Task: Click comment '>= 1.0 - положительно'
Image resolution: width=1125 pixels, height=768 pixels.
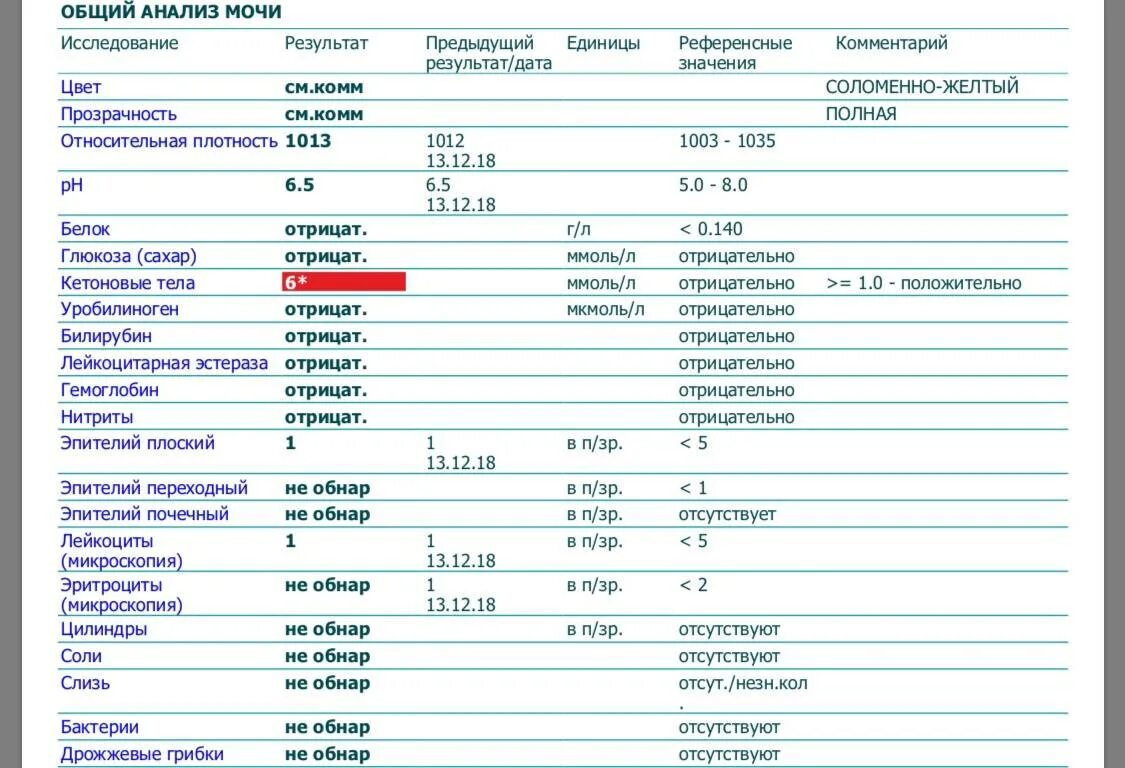Action: (923, 283)
